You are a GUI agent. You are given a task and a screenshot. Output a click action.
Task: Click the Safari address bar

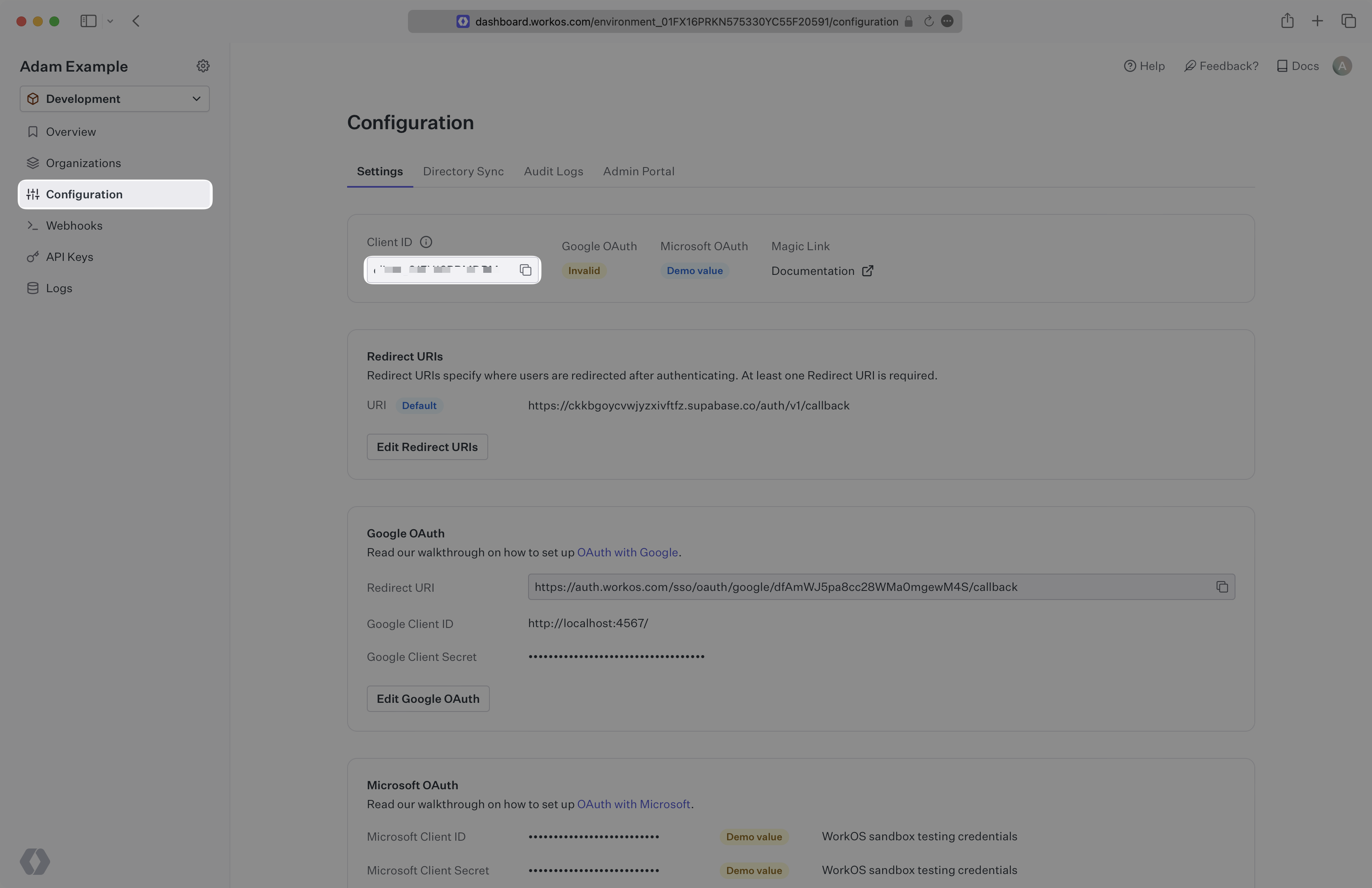click(x=686, y=21)
